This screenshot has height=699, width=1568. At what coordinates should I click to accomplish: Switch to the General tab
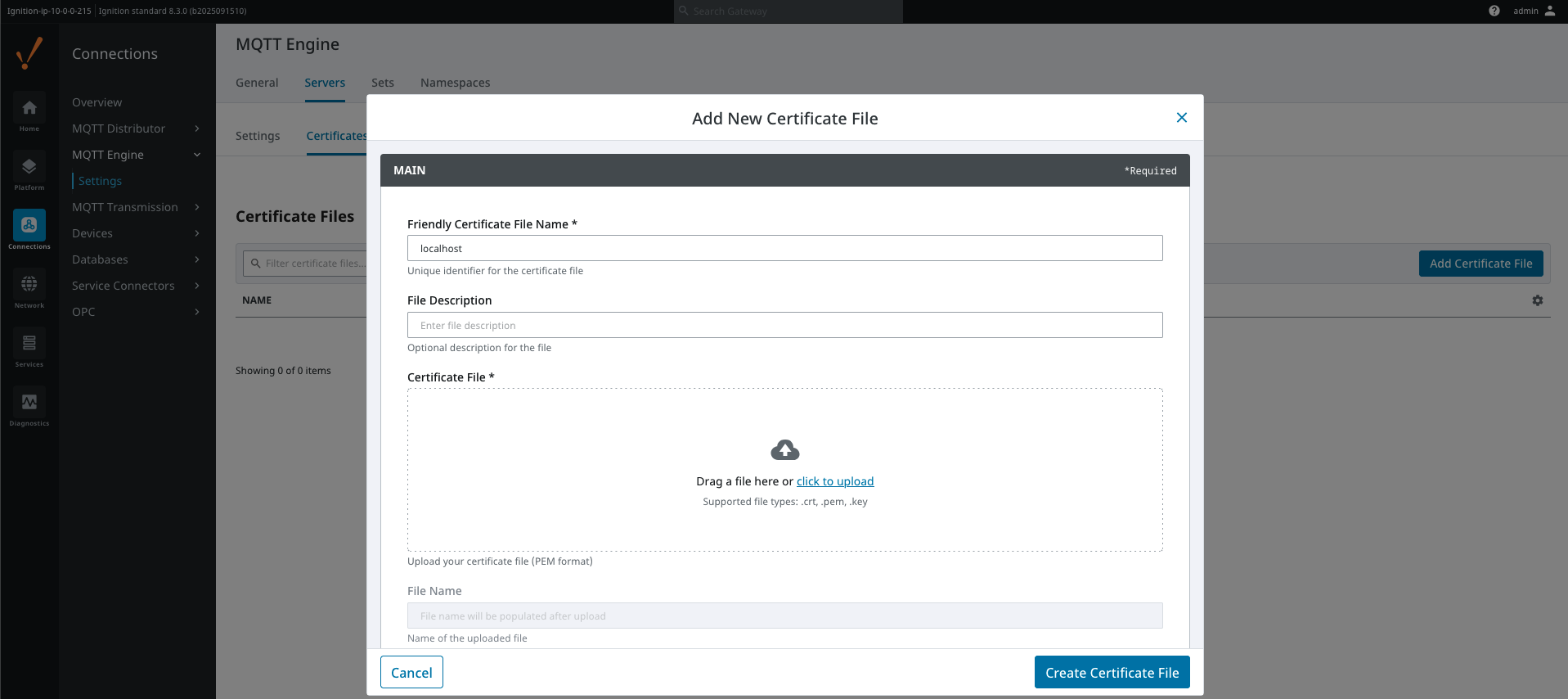(x=257, y=83)
